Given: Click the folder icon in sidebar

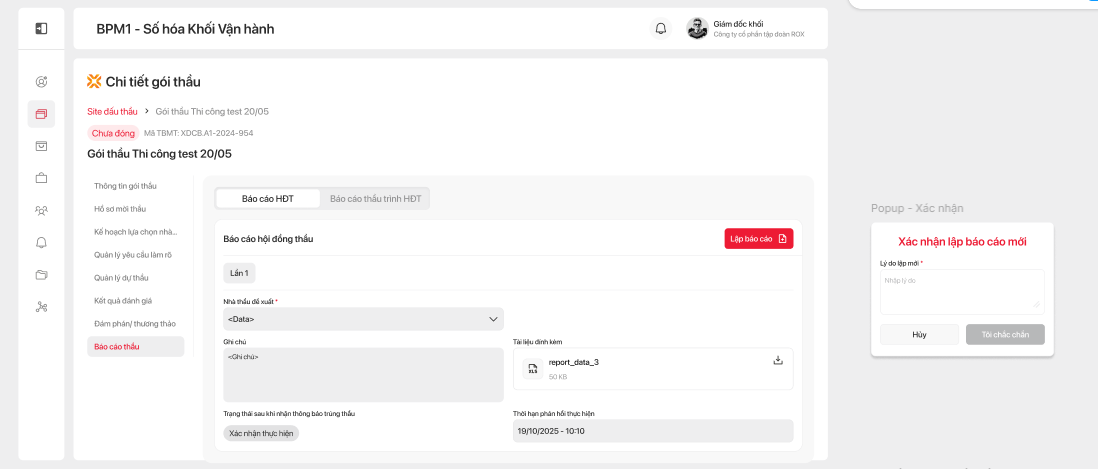Looking at the screenshot, I should pyautogui.click(x=41, y=274).
